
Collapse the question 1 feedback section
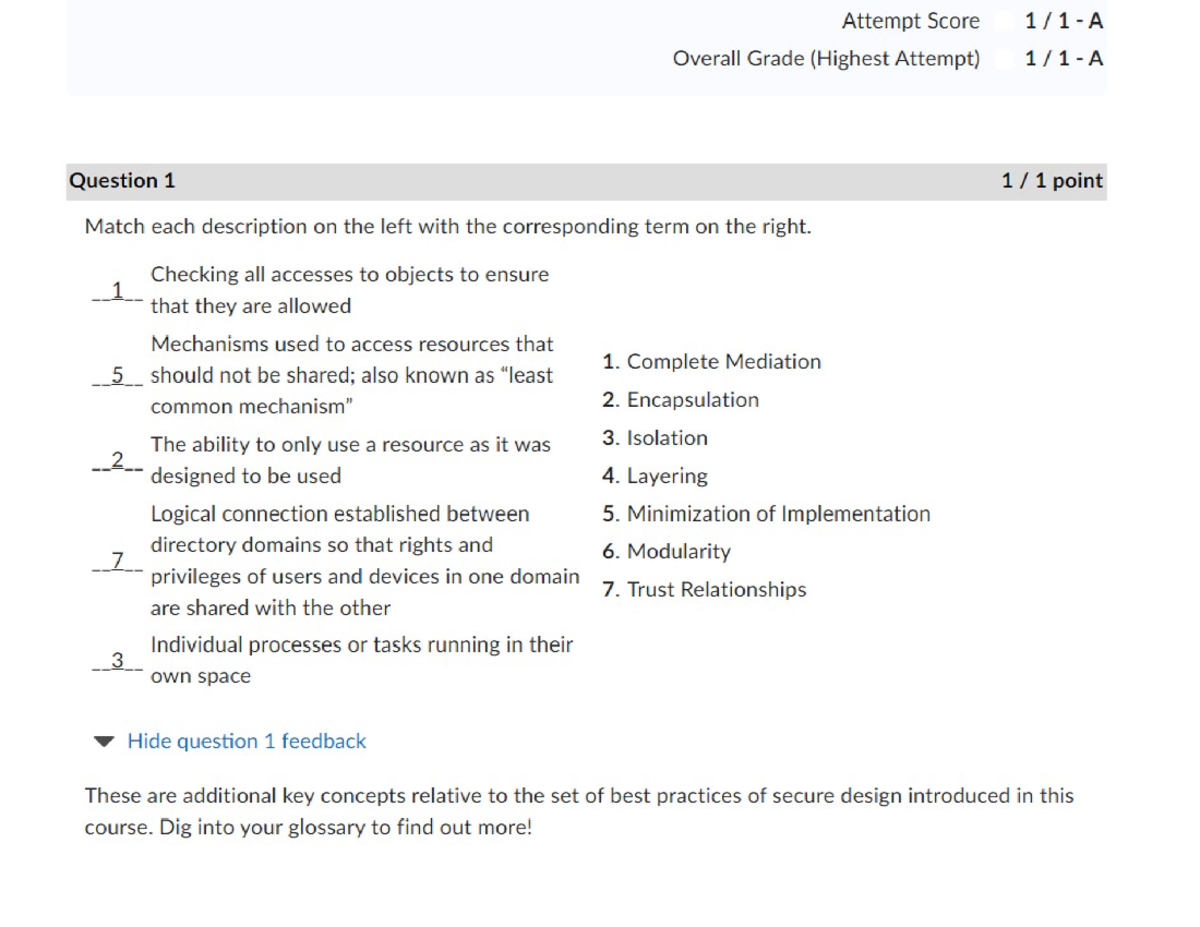[246, 741]
